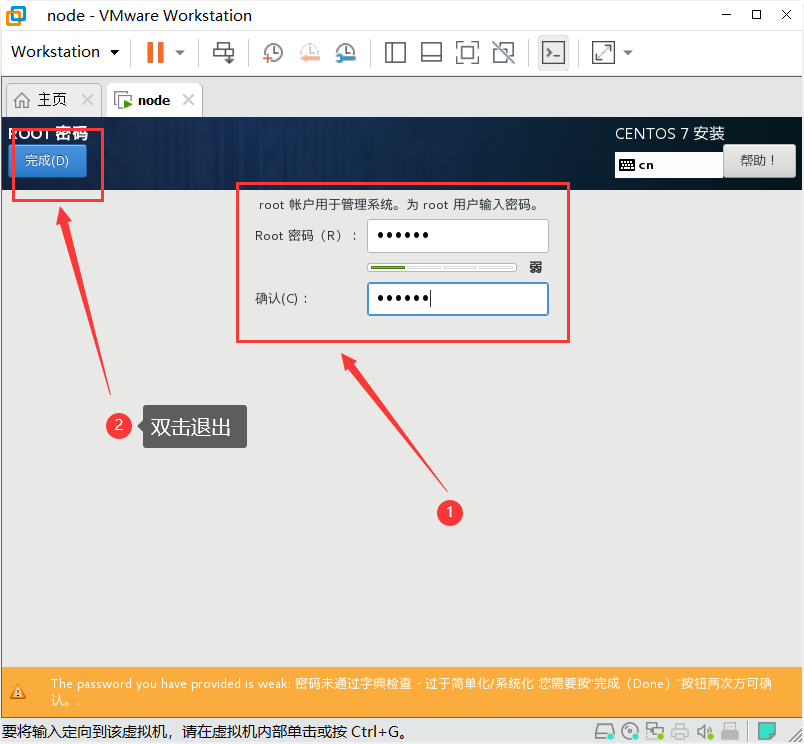Click the VMware Workstation app icon in title bar

(15, 15)
